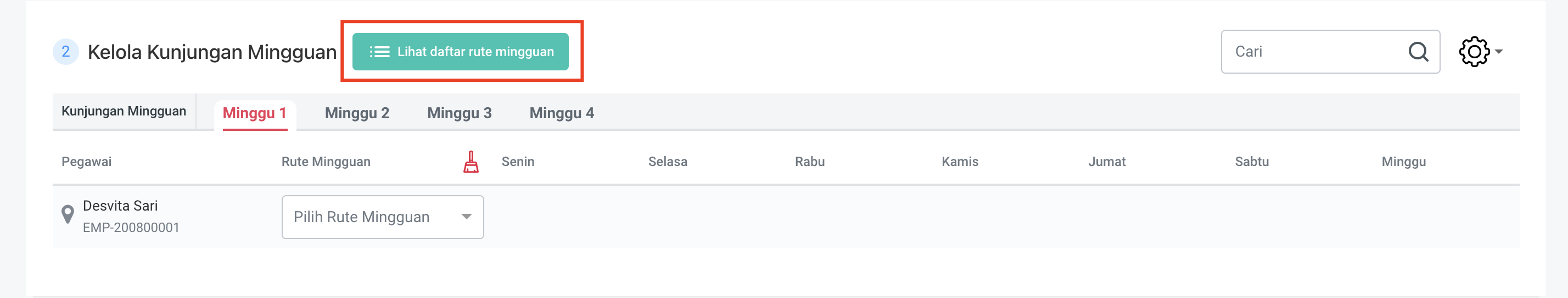Viewport: 1568px width, 298px height.
Task: Focus the Cari search field
Action: point(1315,52)
